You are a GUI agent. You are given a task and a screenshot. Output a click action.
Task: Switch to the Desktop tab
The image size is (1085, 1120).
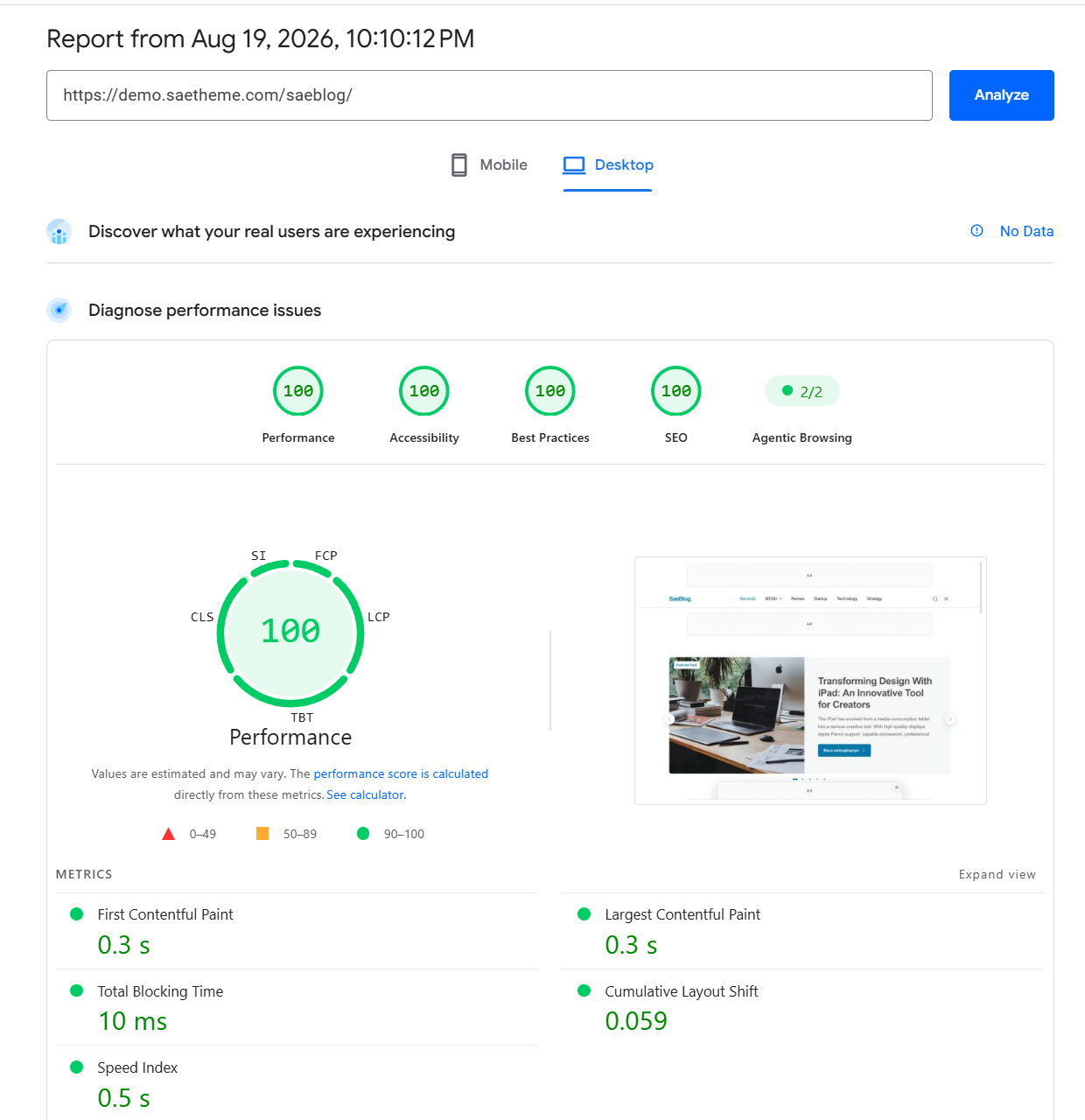click(x=608, y=164)
